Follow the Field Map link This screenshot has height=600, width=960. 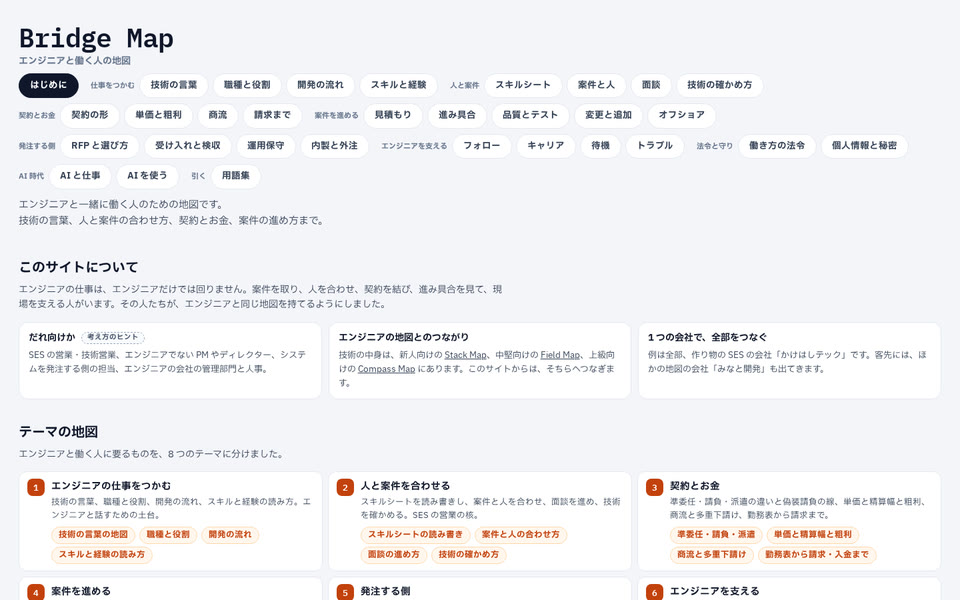tap(560, 354)
